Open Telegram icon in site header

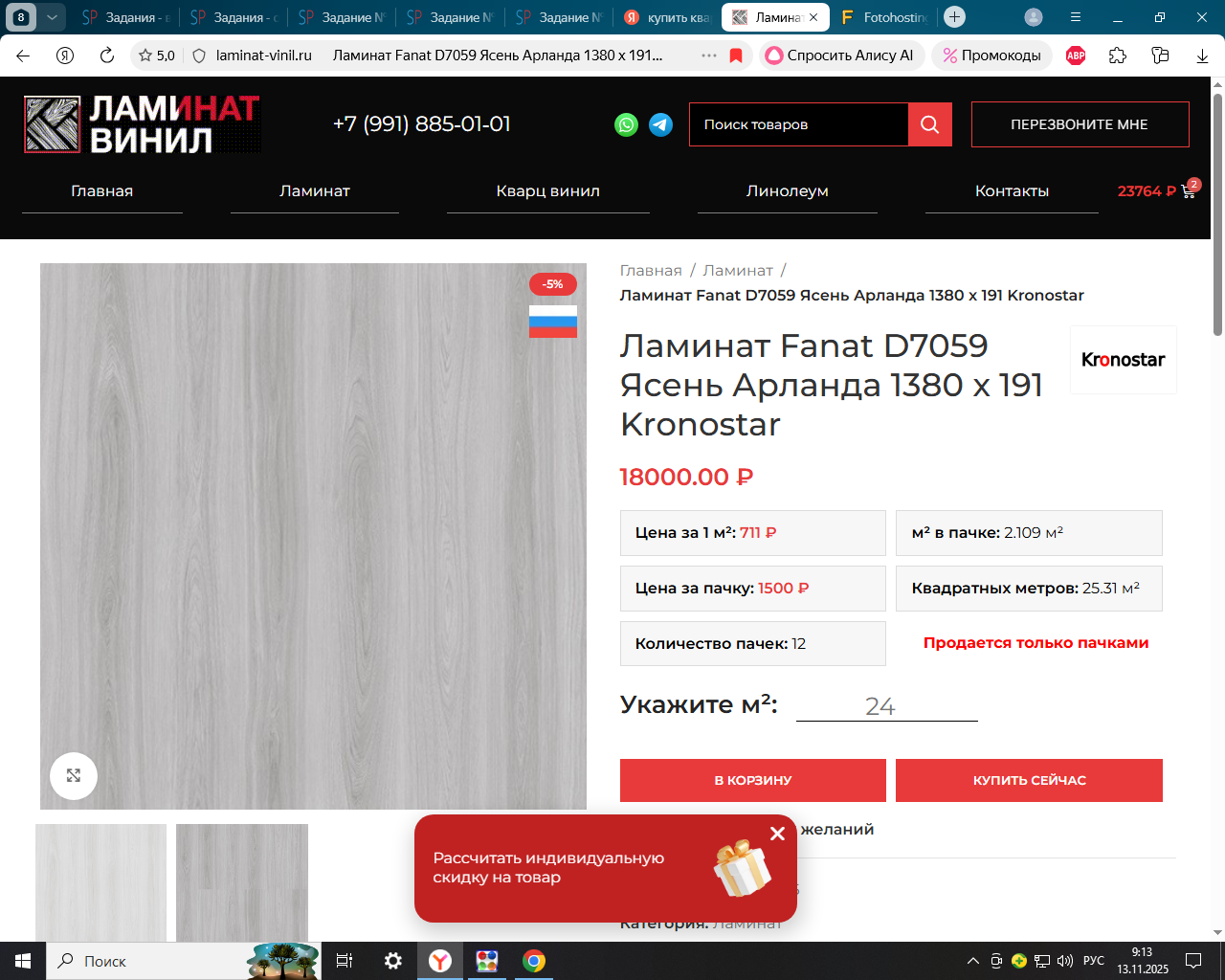point(660,124)
